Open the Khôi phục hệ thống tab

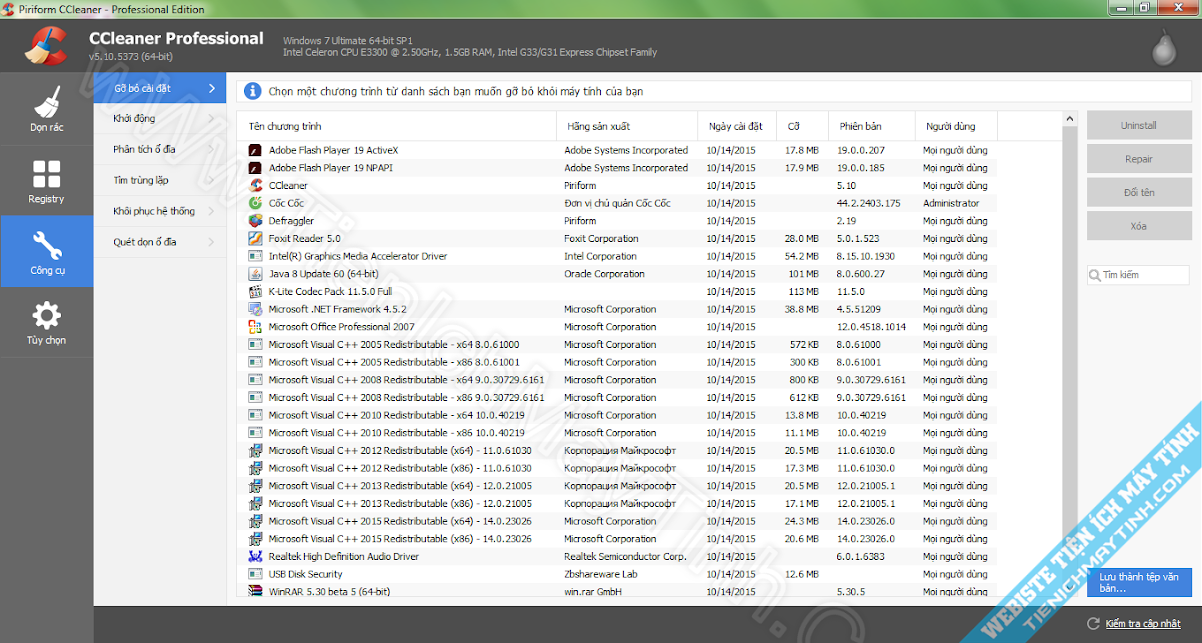point(160,211)
